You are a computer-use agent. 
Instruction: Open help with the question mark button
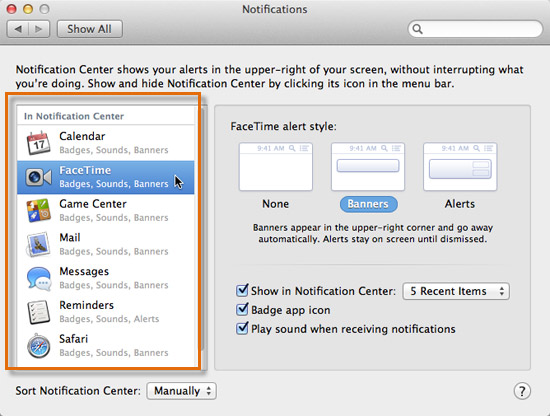(522, 391)
